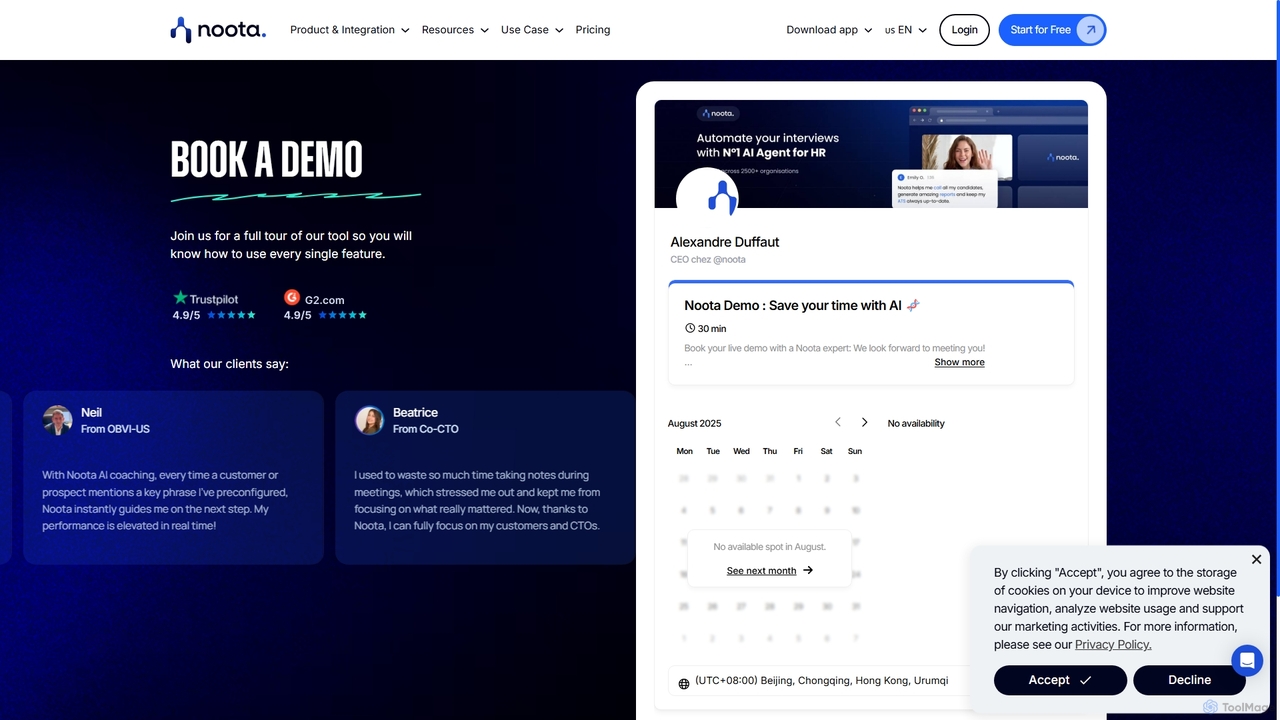The image size is (1280, 720).
Task: Go to previous month in calendar
Action: click(838, 422)
